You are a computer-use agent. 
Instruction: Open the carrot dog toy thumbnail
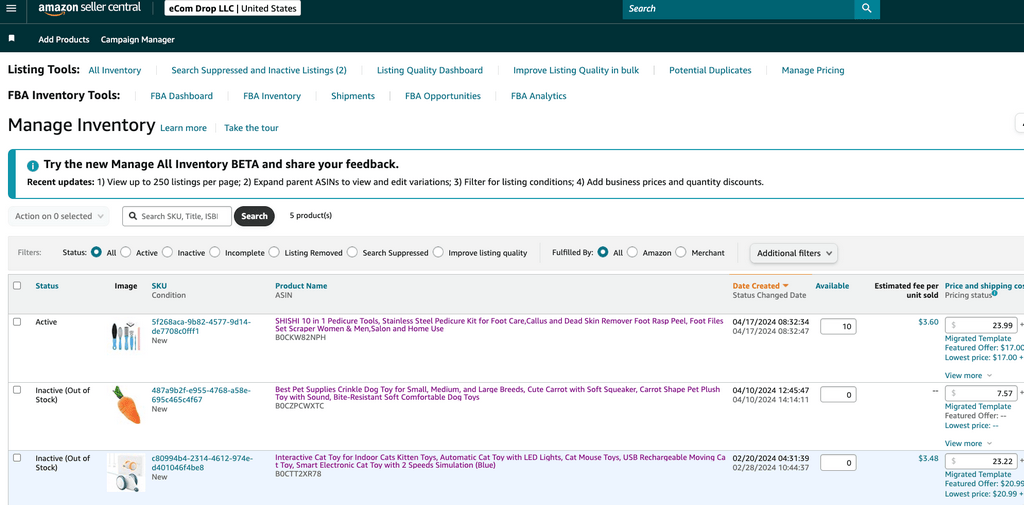(x=126, y=403)
